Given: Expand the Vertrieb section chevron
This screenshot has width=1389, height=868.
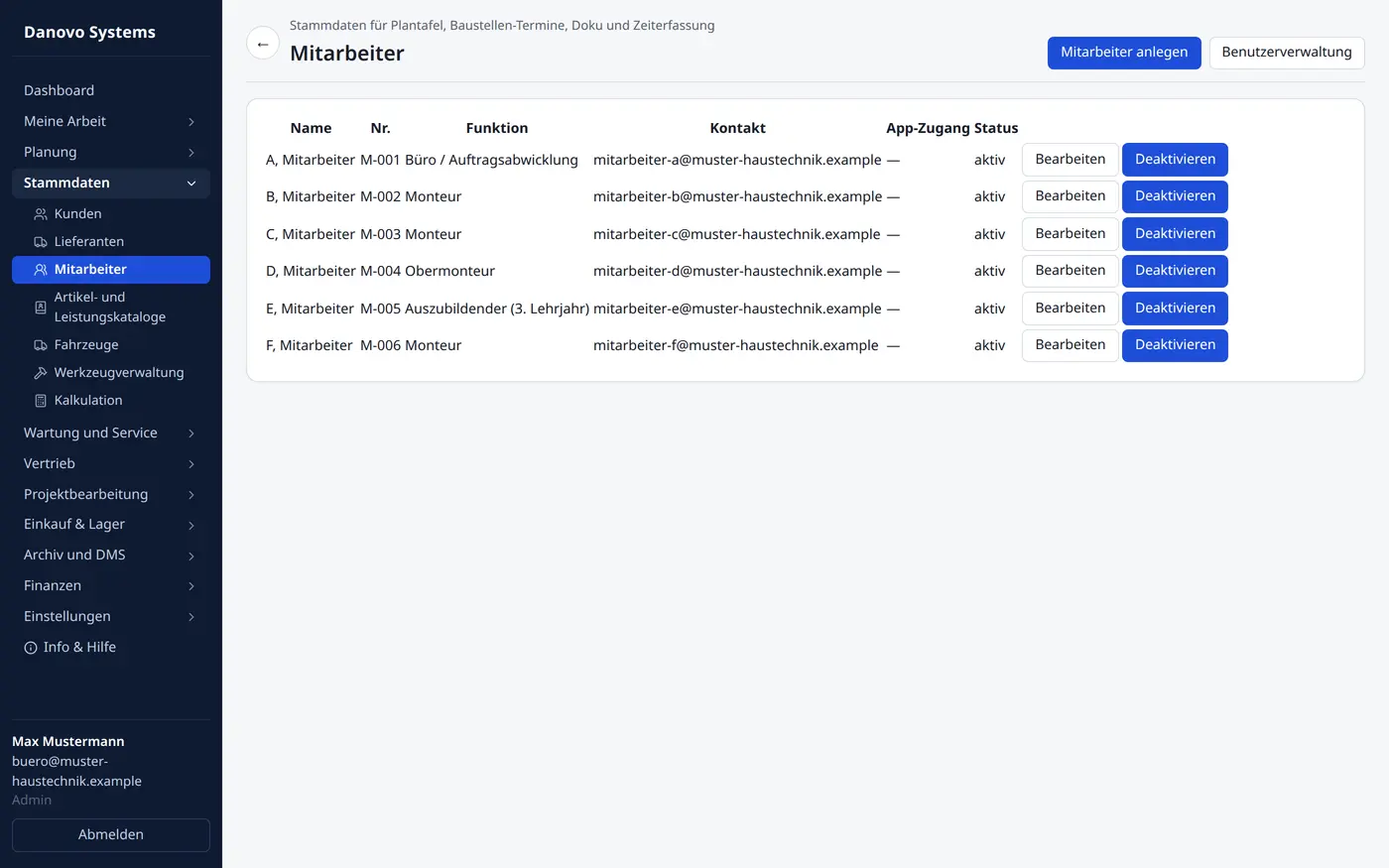Looking at the screenshot, I should click(x=191, y=464).
